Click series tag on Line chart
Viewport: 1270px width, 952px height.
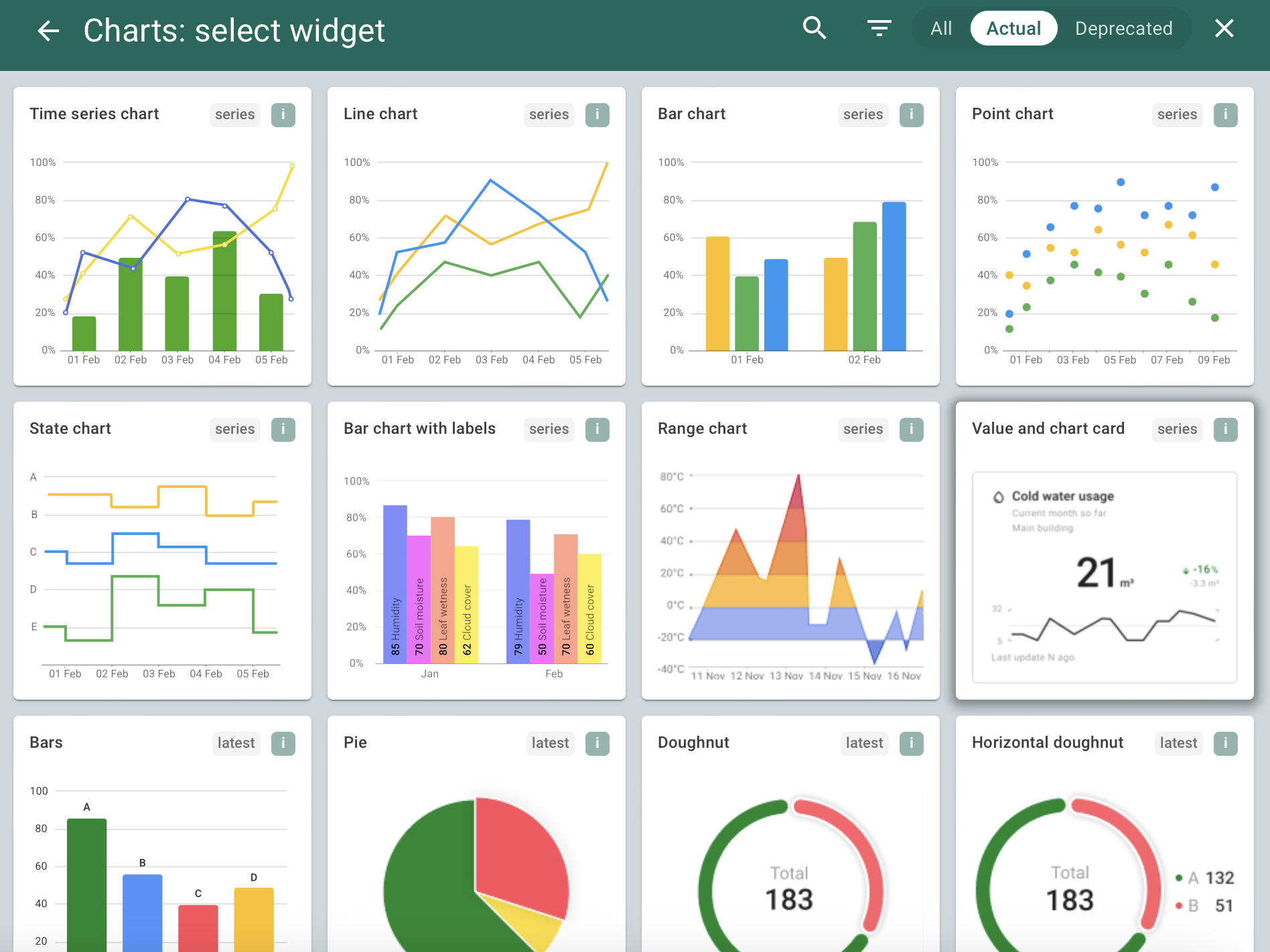(x=549, y=114)
